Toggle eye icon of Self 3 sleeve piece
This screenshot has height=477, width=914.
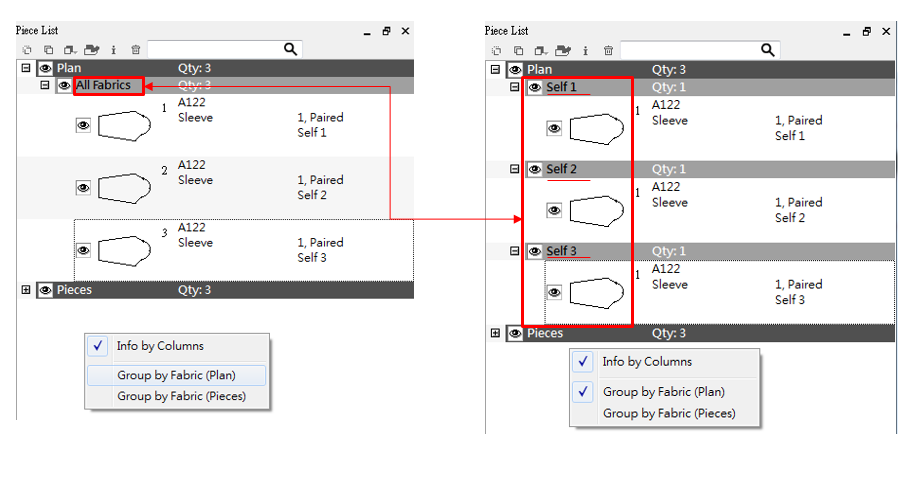tap(554, 292)
